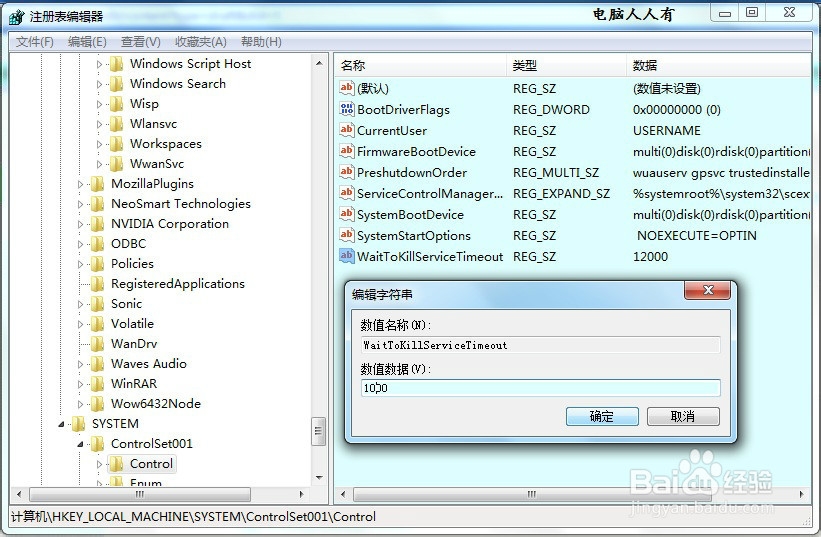This screenshot has height=537, width=821.
Task: Click the tree pane vertical scrollbar thumb
Action: pyautogui.click(x=318, y=431)
